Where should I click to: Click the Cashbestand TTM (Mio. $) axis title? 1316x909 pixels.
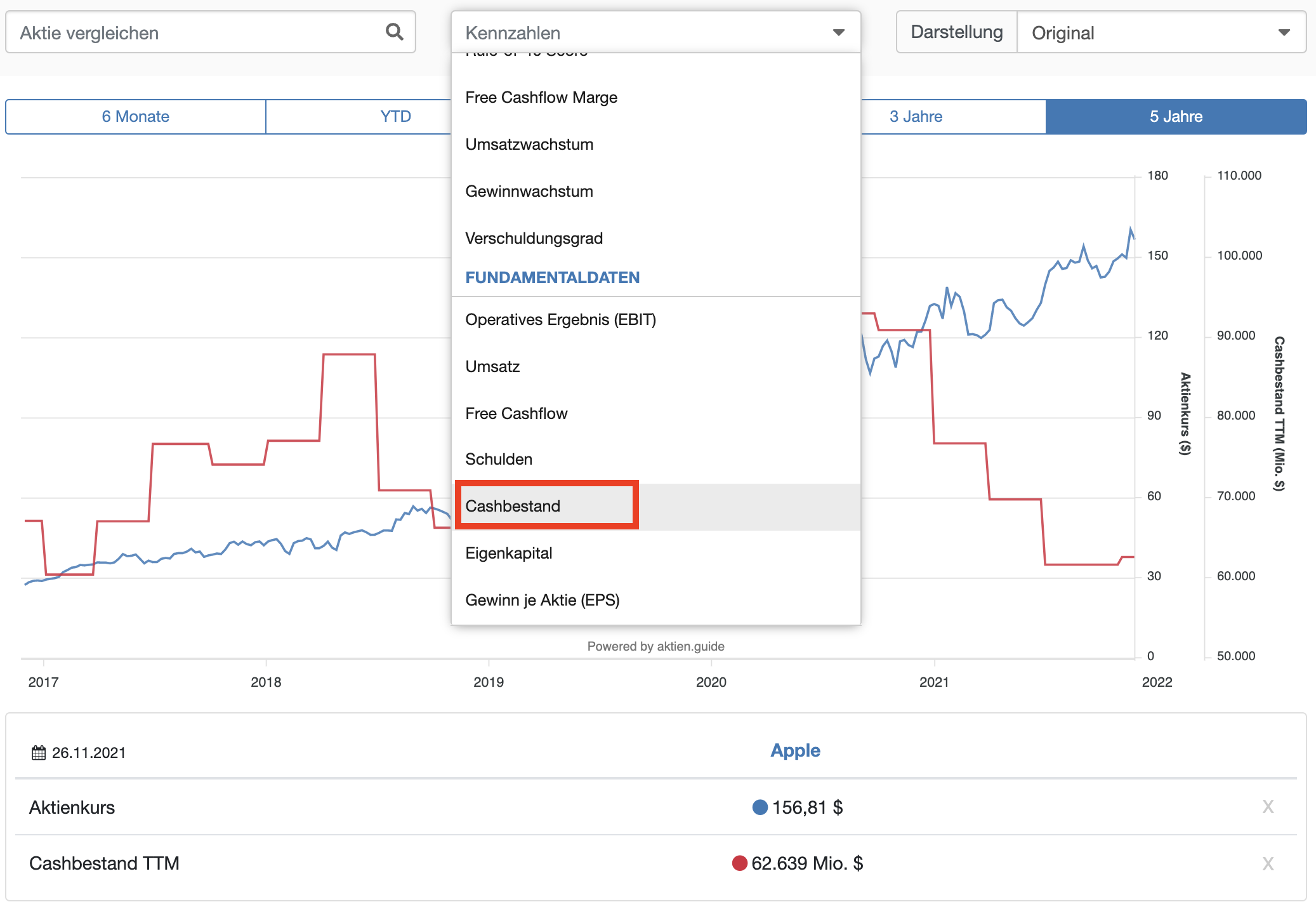click(x=1279, y=414)
